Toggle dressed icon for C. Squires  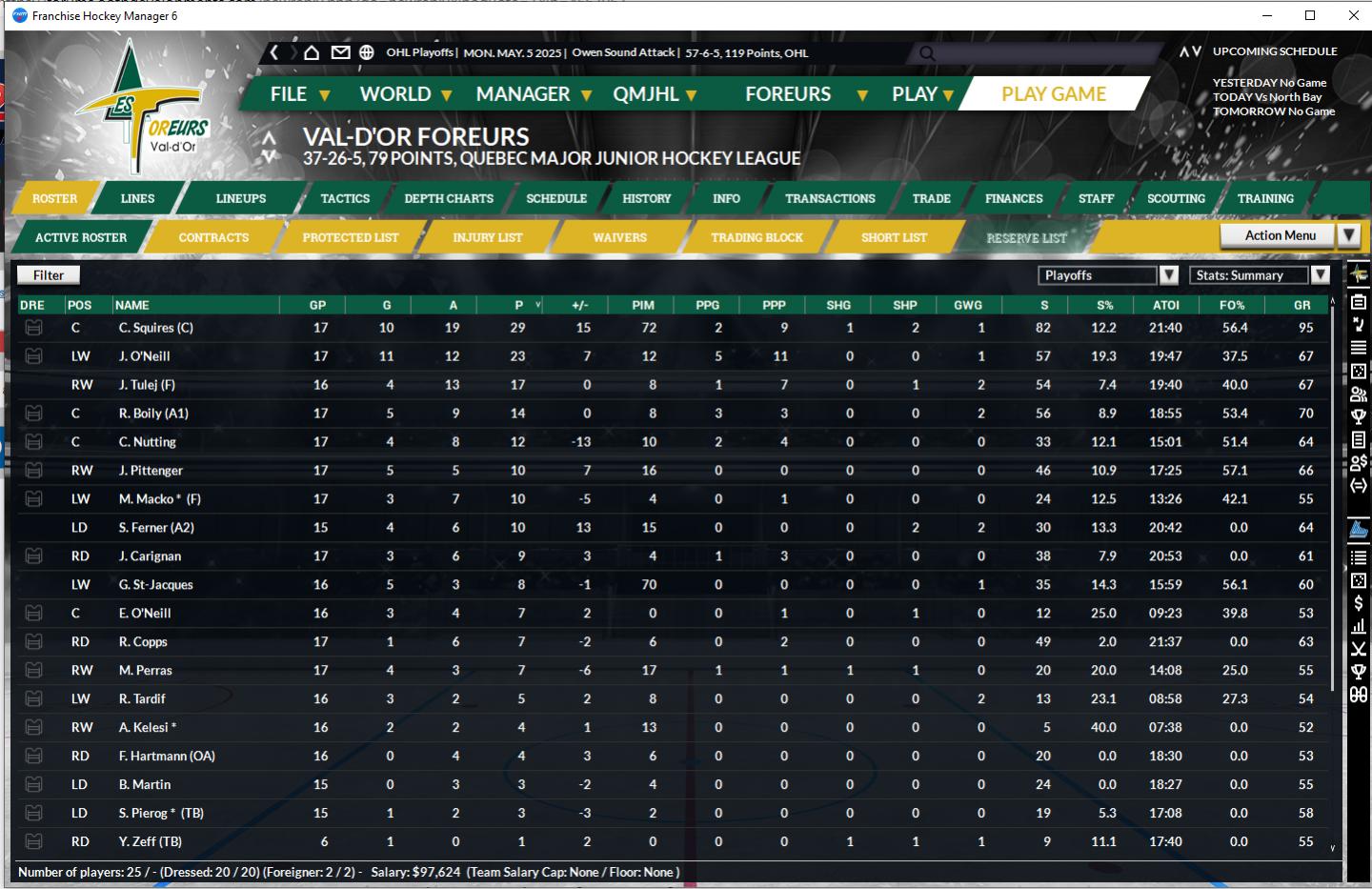click(x=33, y=328)
